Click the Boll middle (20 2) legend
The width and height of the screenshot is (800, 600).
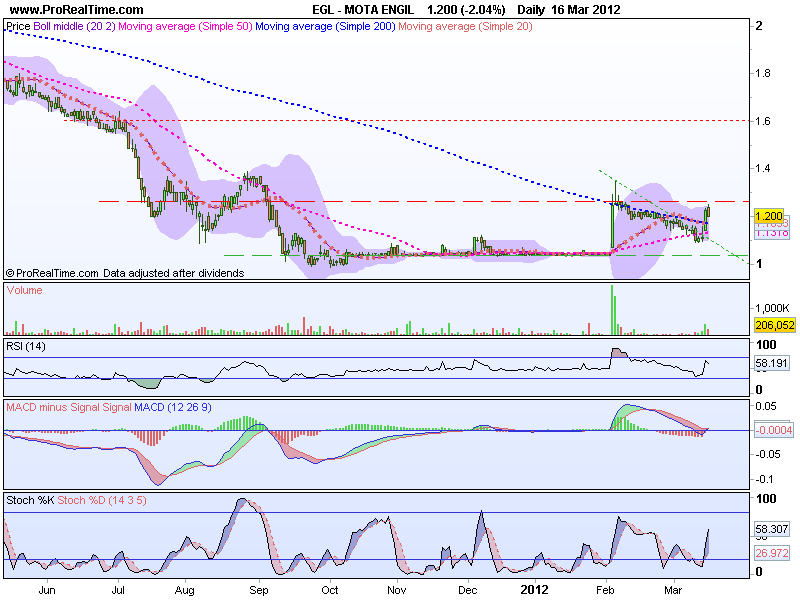(x=74, y=26)
